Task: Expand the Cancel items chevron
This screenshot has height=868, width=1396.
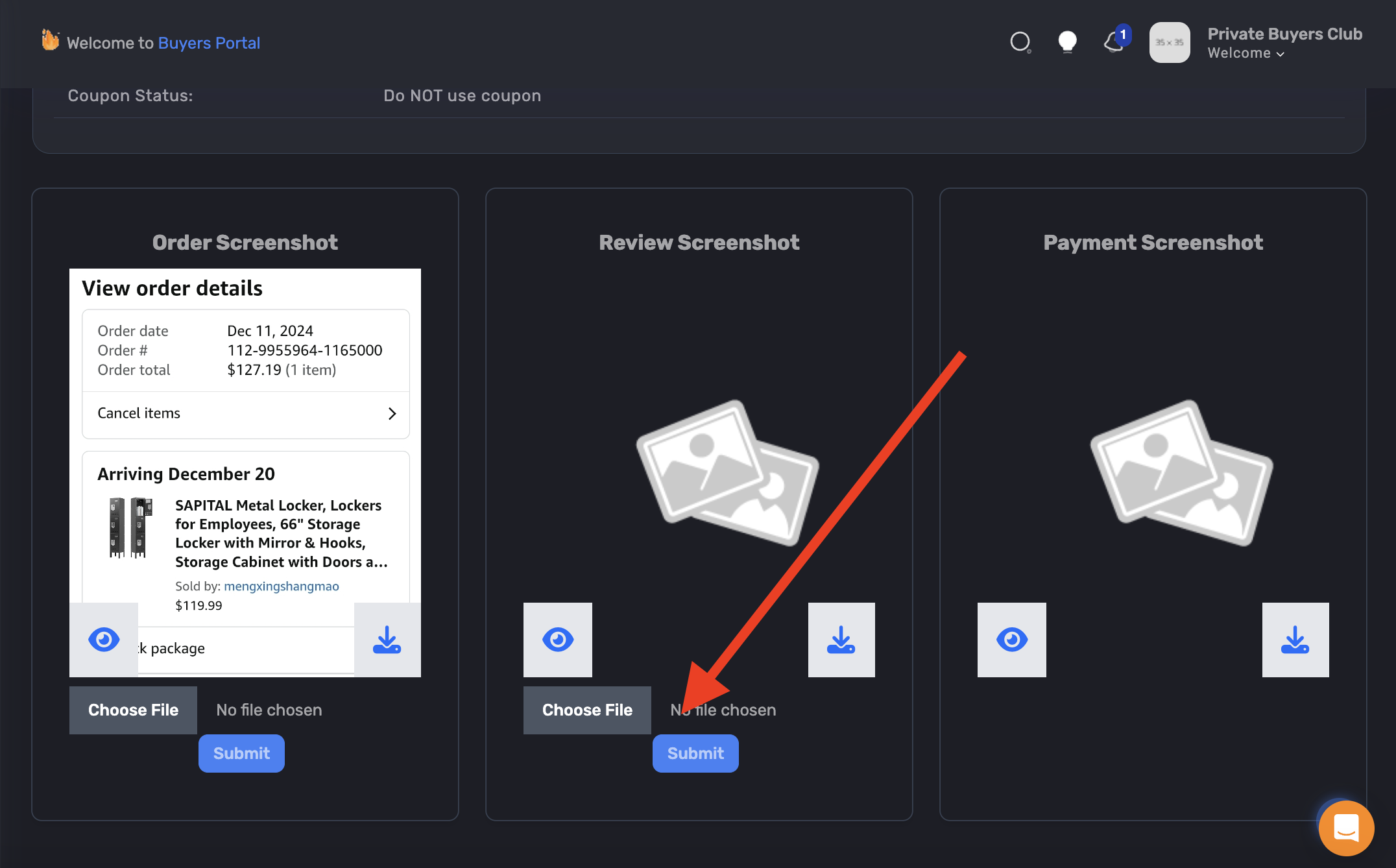Action: 392,414
